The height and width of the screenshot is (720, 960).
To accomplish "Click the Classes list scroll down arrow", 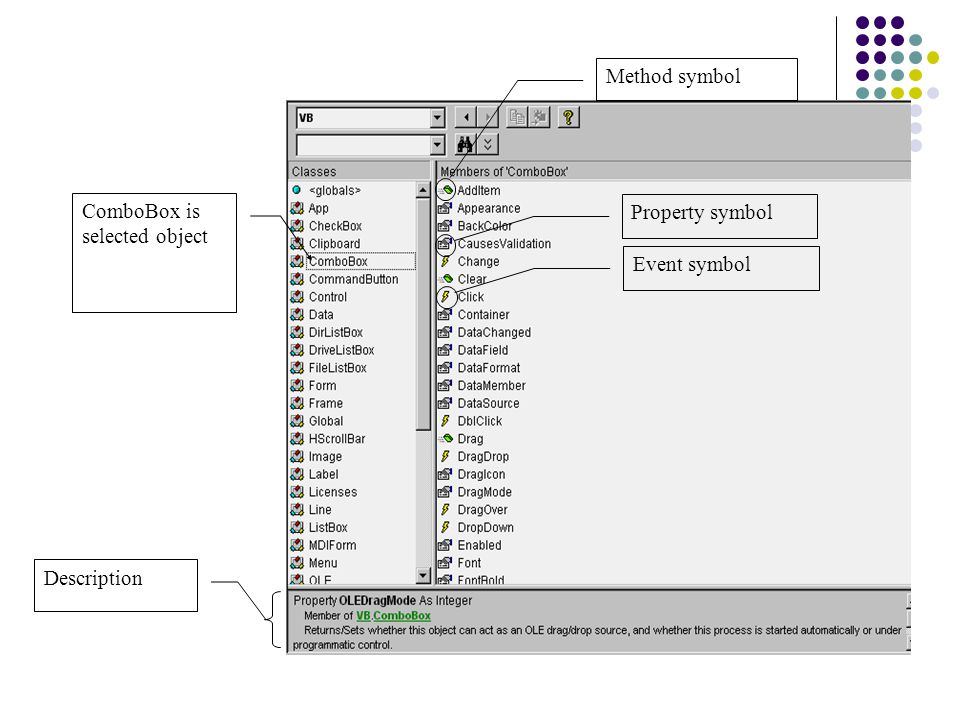I will tap(422, 575).
